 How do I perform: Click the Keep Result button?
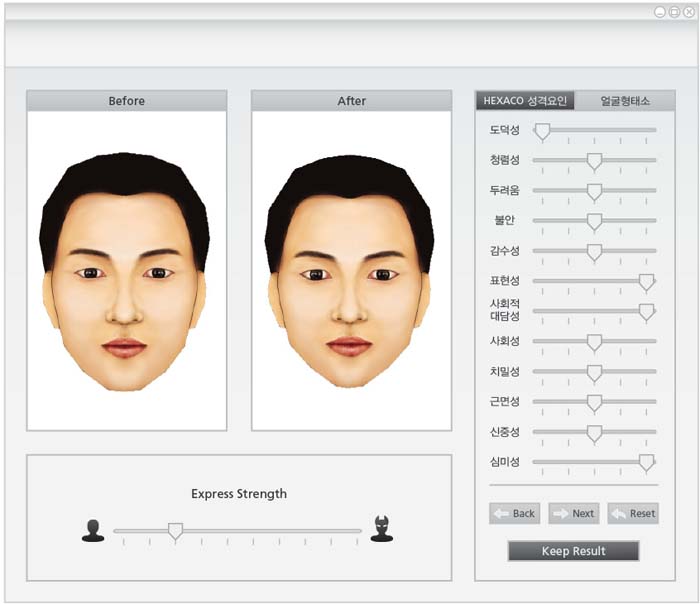(x=574, y=551)
